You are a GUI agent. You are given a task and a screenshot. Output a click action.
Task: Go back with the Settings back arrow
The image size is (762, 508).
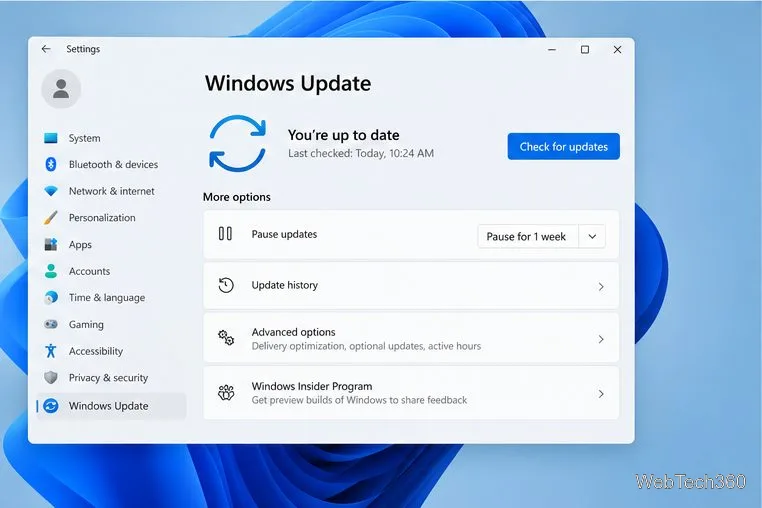(x=46, y=49)
